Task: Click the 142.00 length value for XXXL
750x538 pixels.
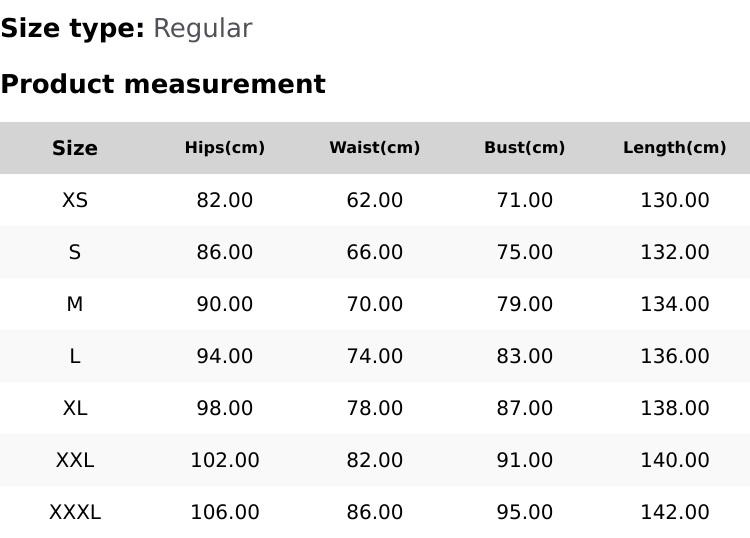Action: [x=675, y=512]
